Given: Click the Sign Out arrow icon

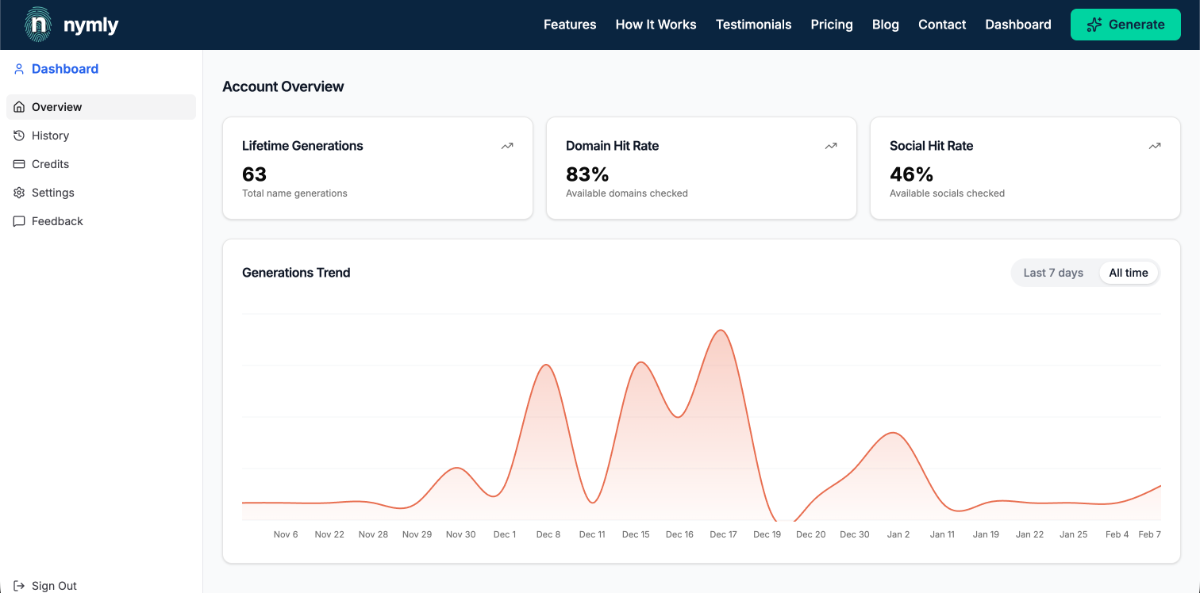Looking at the screenshot, I should tap(19, 586).
